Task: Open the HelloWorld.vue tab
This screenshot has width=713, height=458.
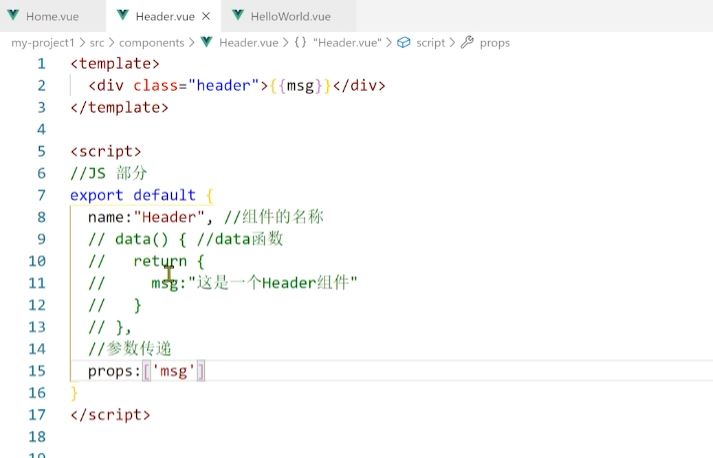Action: (x=290, y=16)
